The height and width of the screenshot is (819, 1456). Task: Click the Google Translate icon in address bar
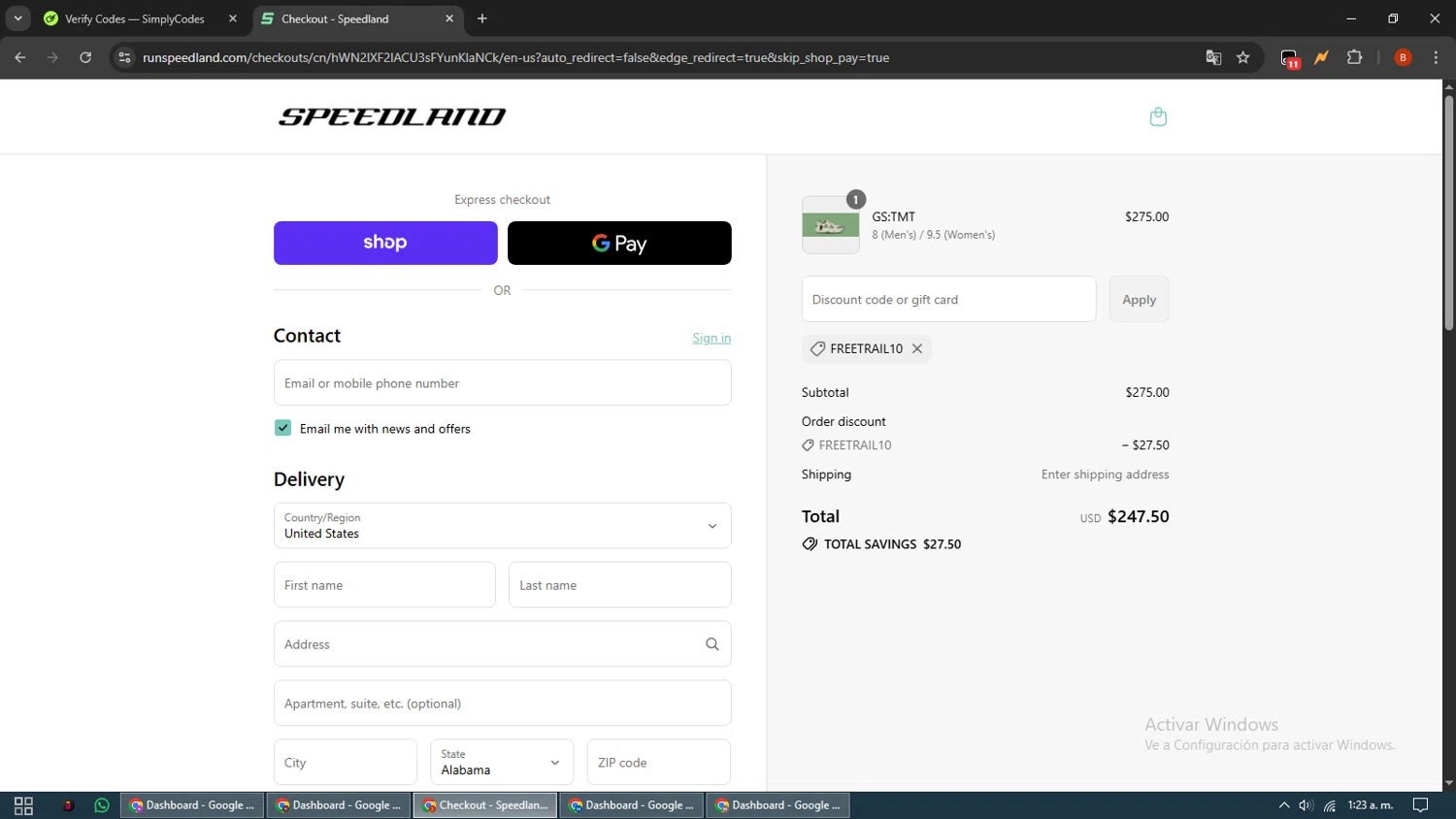click(x=1213, y=57)
